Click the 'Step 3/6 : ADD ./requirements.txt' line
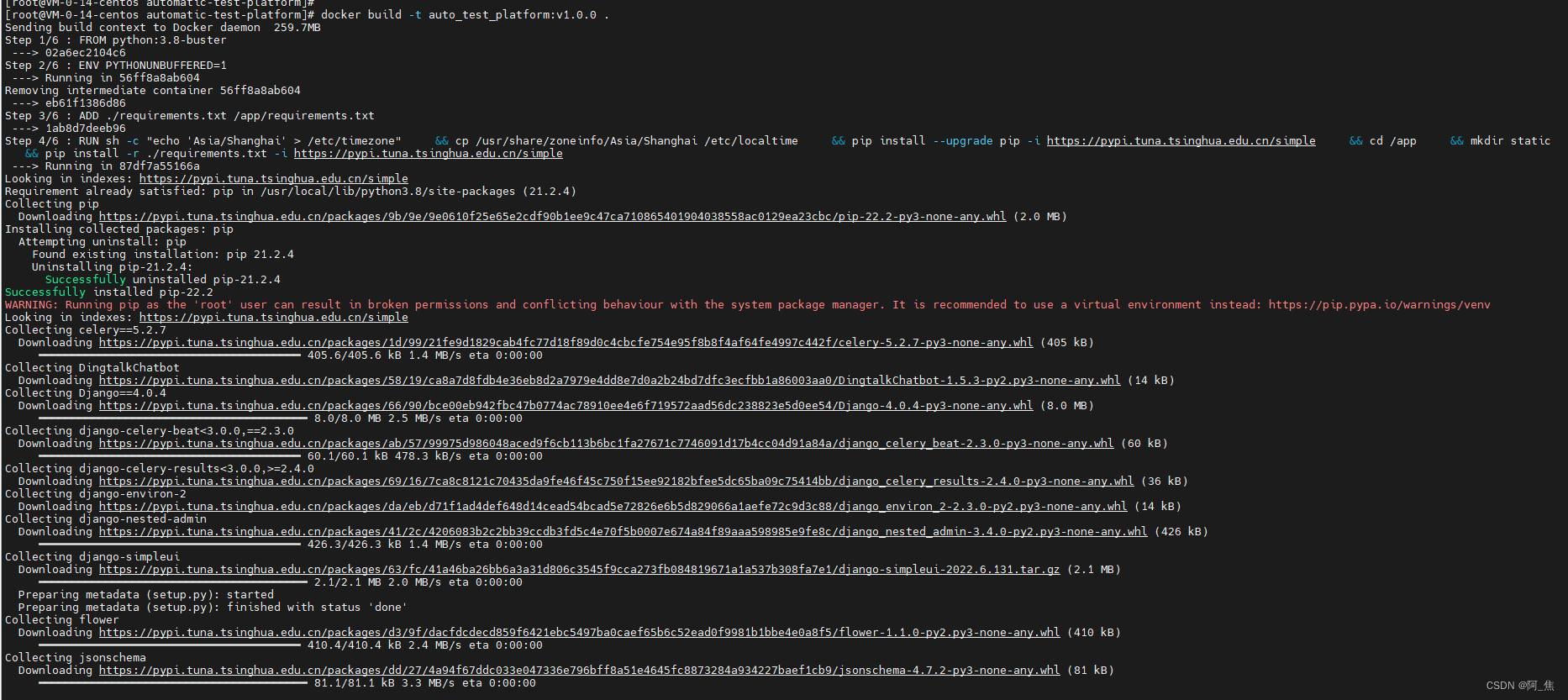The width and height of the screenshot is (1568, 700). click(x=189, y=116)
